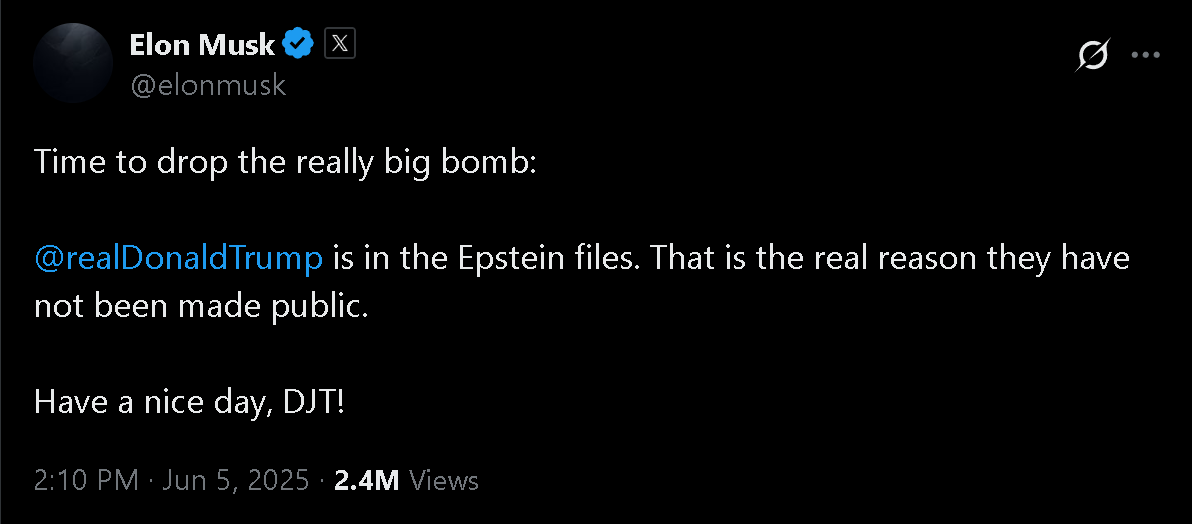The image size is (1192, 524).
Task: Open Elon Musk's profile avatar
Action: coord(72,63)
